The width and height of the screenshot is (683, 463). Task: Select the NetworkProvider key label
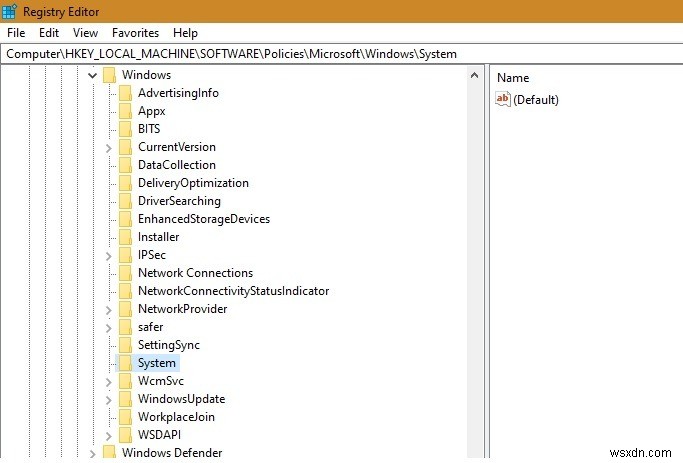(183, 309)
